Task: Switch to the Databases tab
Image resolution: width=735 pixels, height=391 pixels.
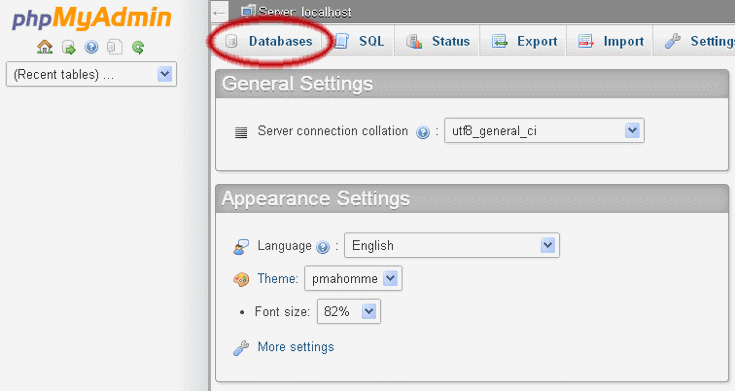Action: tap(269, 41)
